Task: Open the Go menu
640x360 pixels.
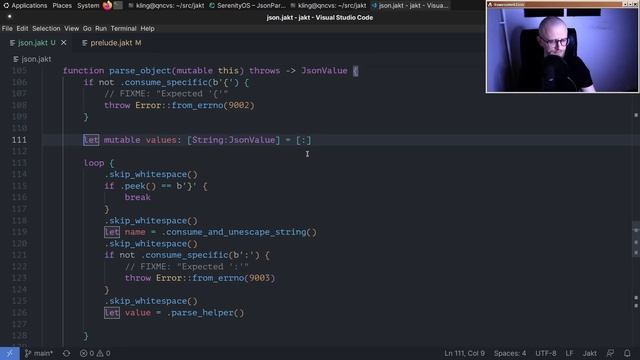Action: click(87, 29)
